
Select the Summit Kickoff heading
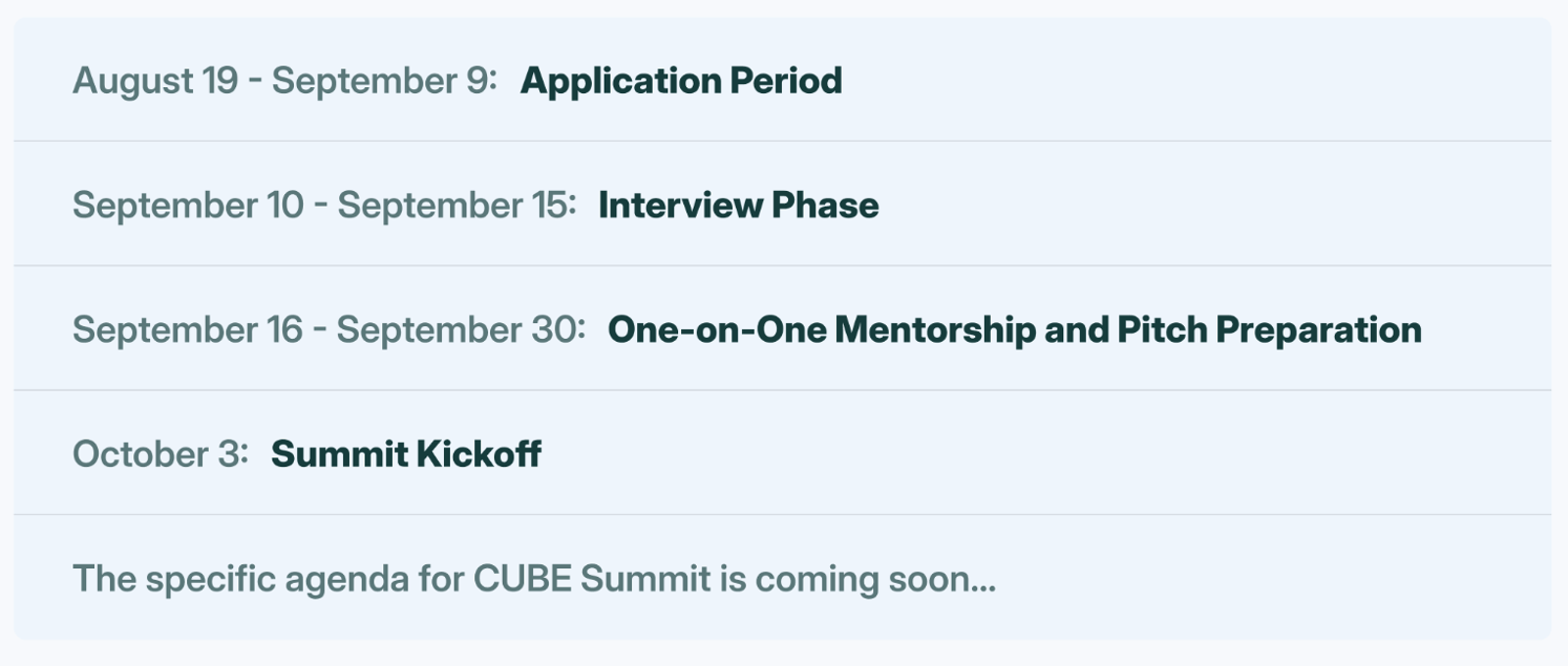coord(406,453)
